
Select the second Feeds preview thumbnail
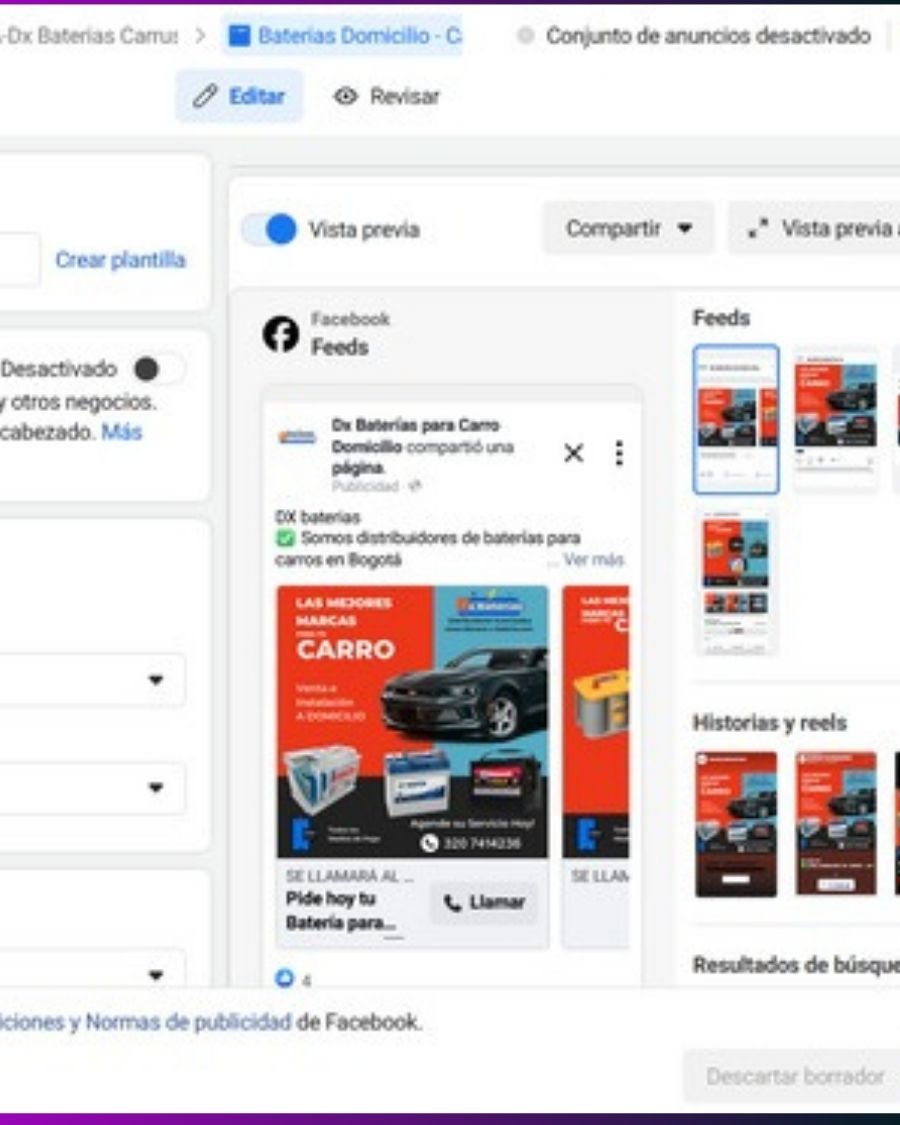tap(835, 420)
